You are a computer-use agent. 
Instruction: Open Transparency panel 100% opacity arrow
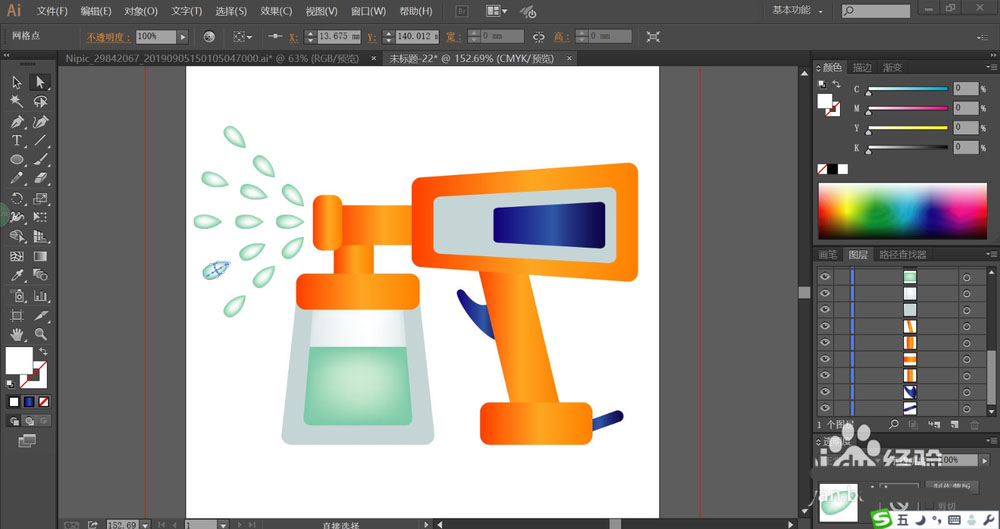point(985,460)
